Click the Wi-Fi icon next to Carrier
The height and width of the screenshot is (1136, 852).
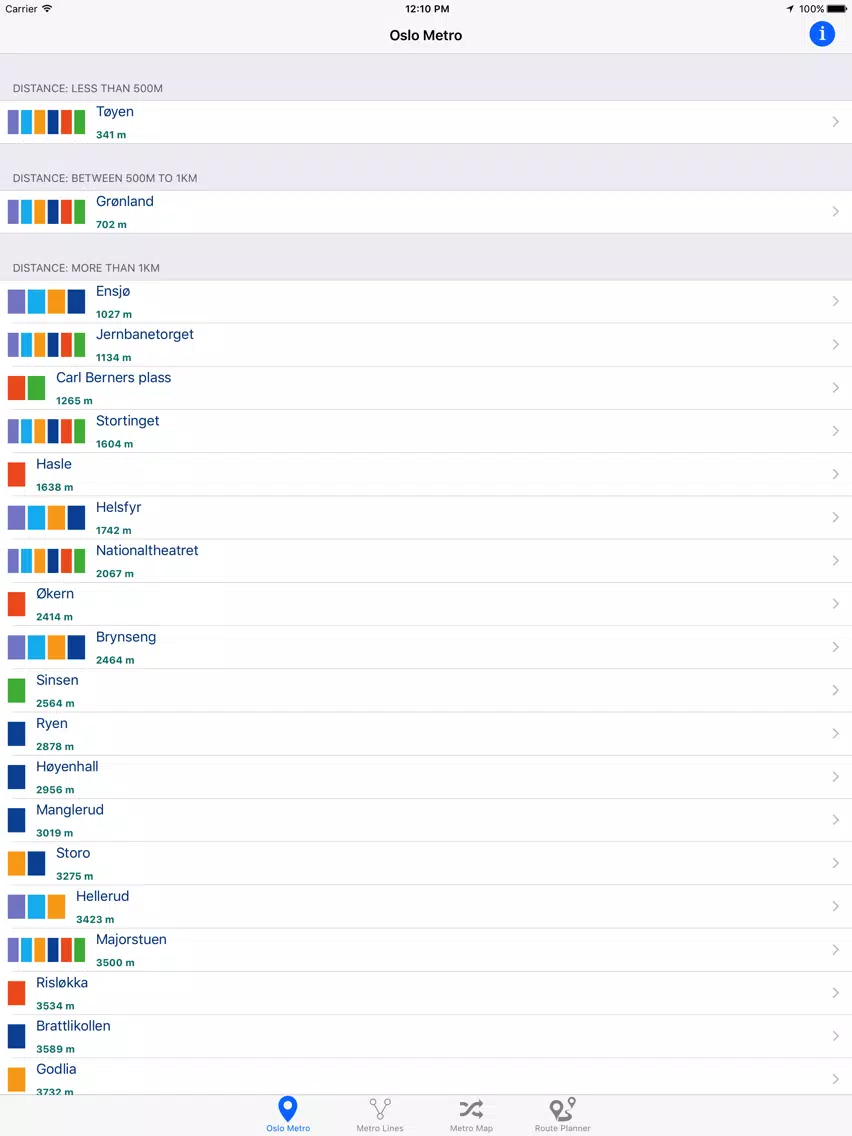pyautogui.click(x=47, y=9)
